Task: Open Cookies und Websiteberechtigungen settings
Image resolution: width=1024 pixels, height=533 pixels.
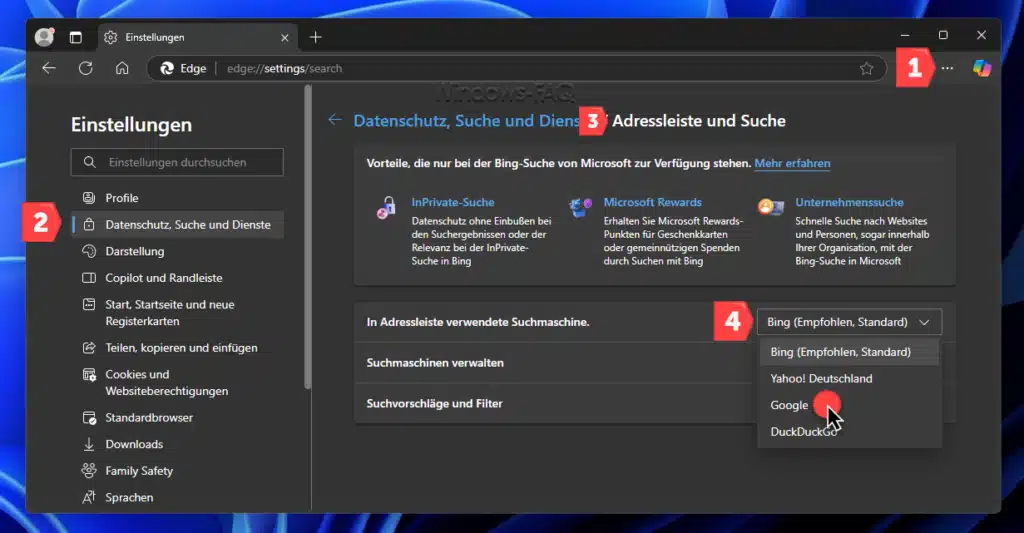Action: click(x=178, y=383)
